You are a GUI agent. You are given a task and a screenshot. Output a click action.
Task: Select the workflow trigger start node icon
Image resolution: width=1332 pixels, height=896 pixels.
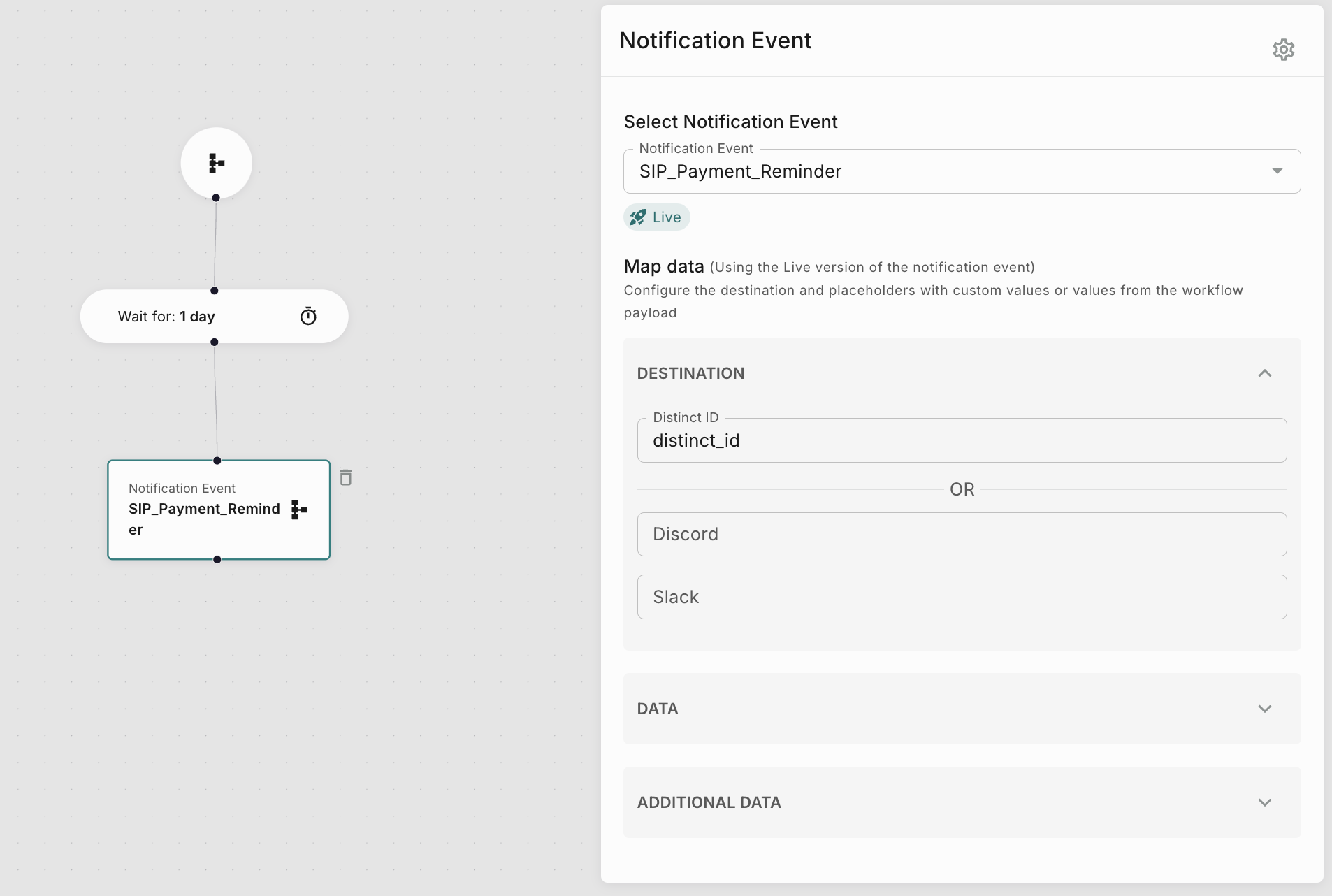(x=217, y=163)
